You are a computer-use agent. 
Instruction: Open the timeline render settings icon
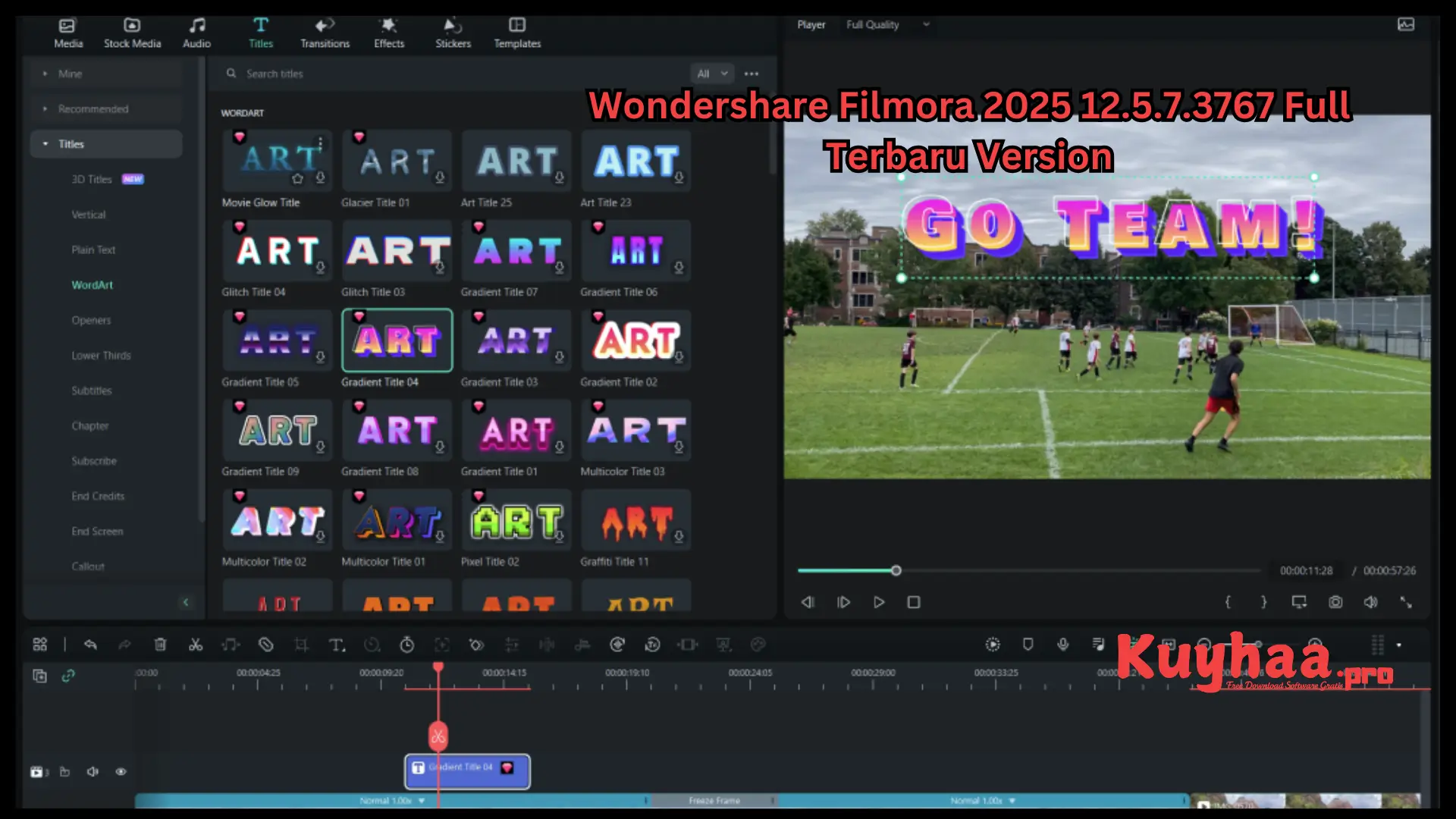pos(993,645)
